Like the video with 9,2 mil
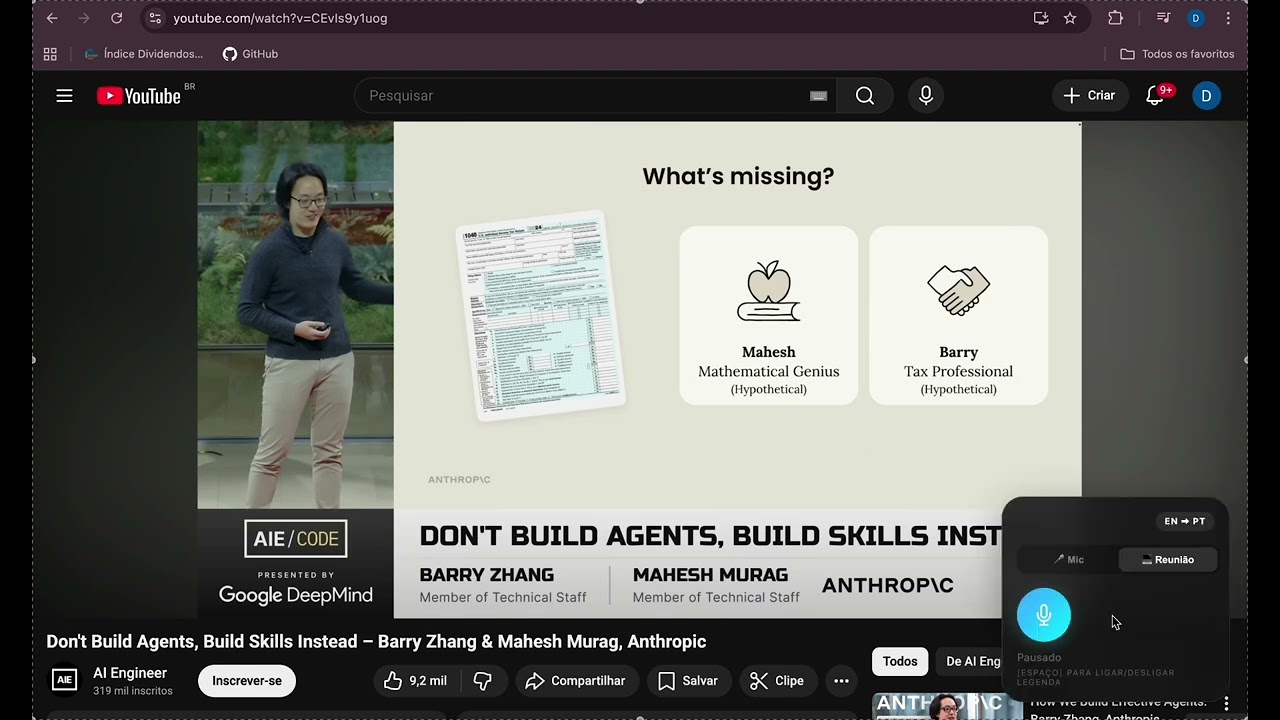The image size is (1280, 720). 416,681
